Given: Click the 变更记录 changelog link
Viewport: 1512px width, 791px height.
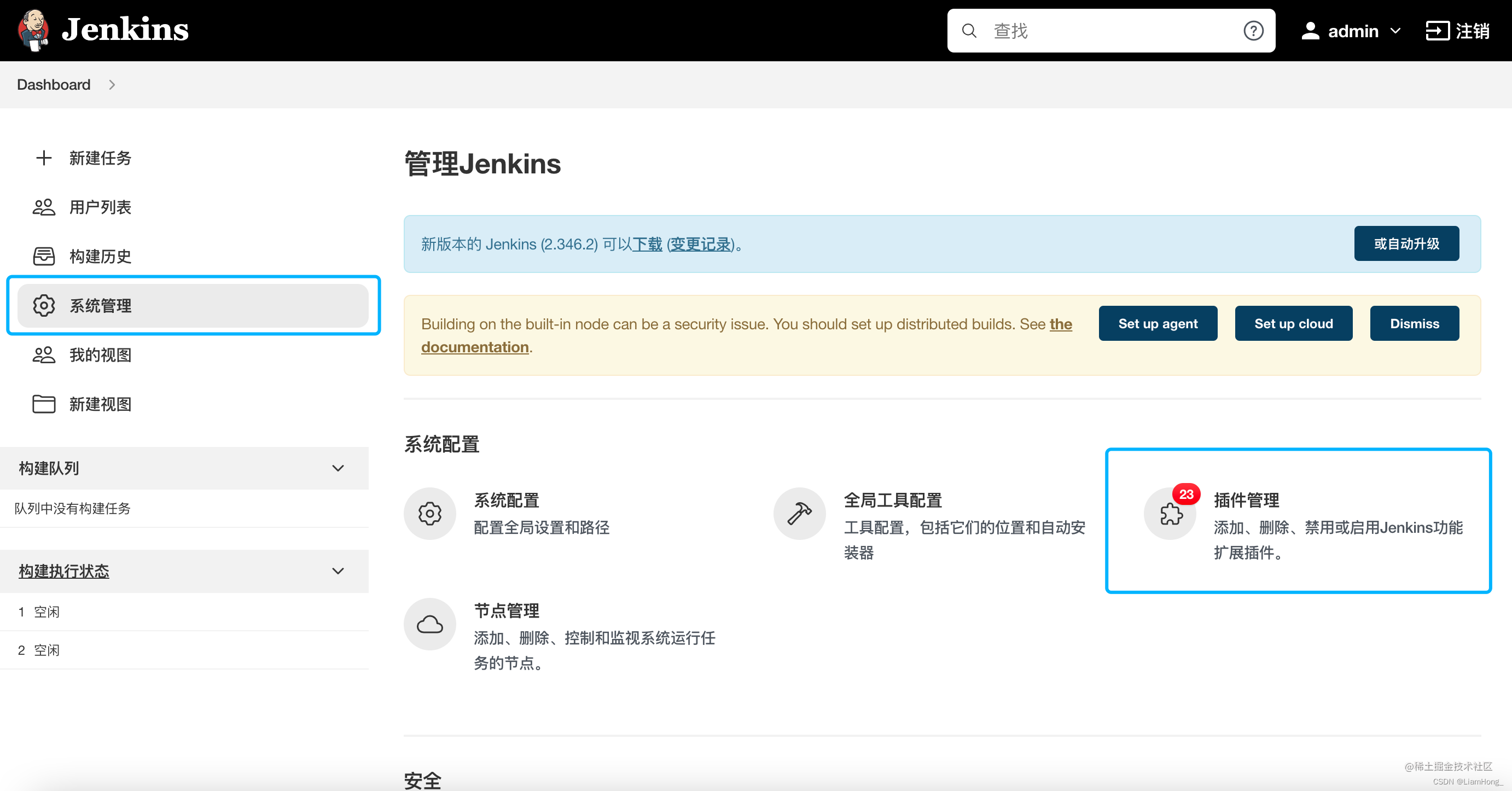Looking at the screenshot, I should [x=700, y=244].
